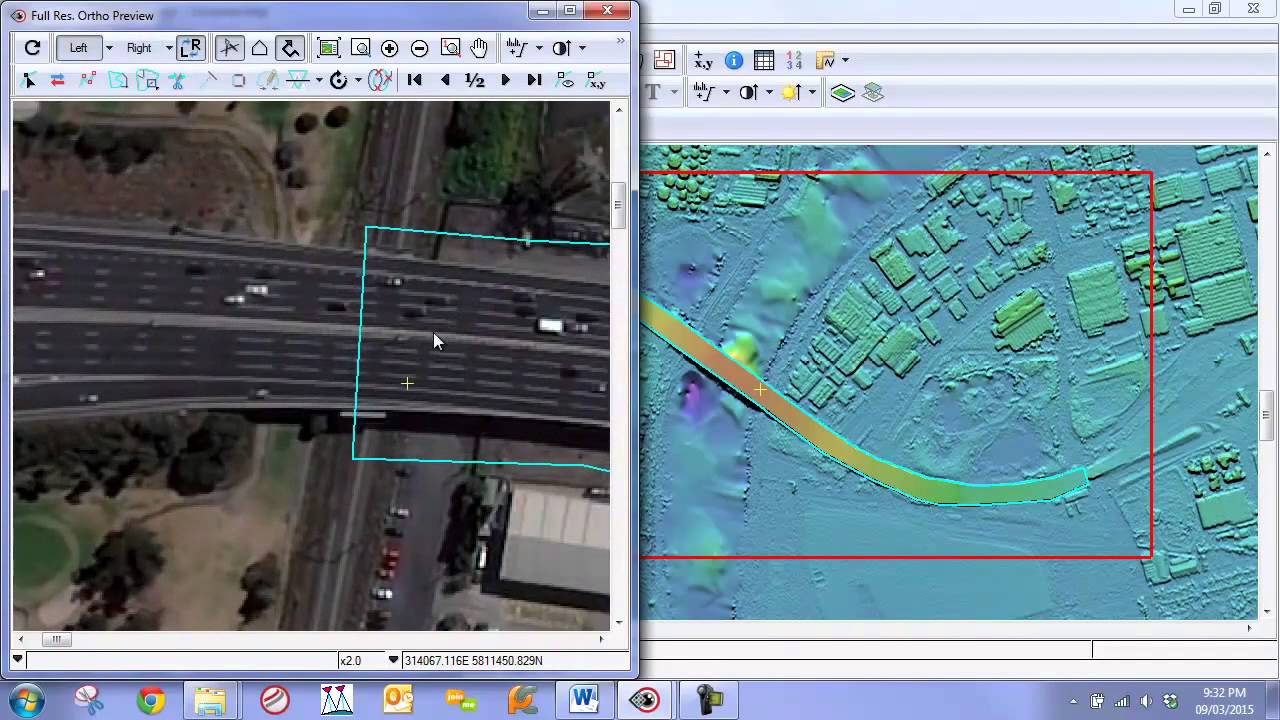The width and height of the screenshot is (1280, 720).
Task: Click the red vertices edit icon
Action: click(88, 80)
